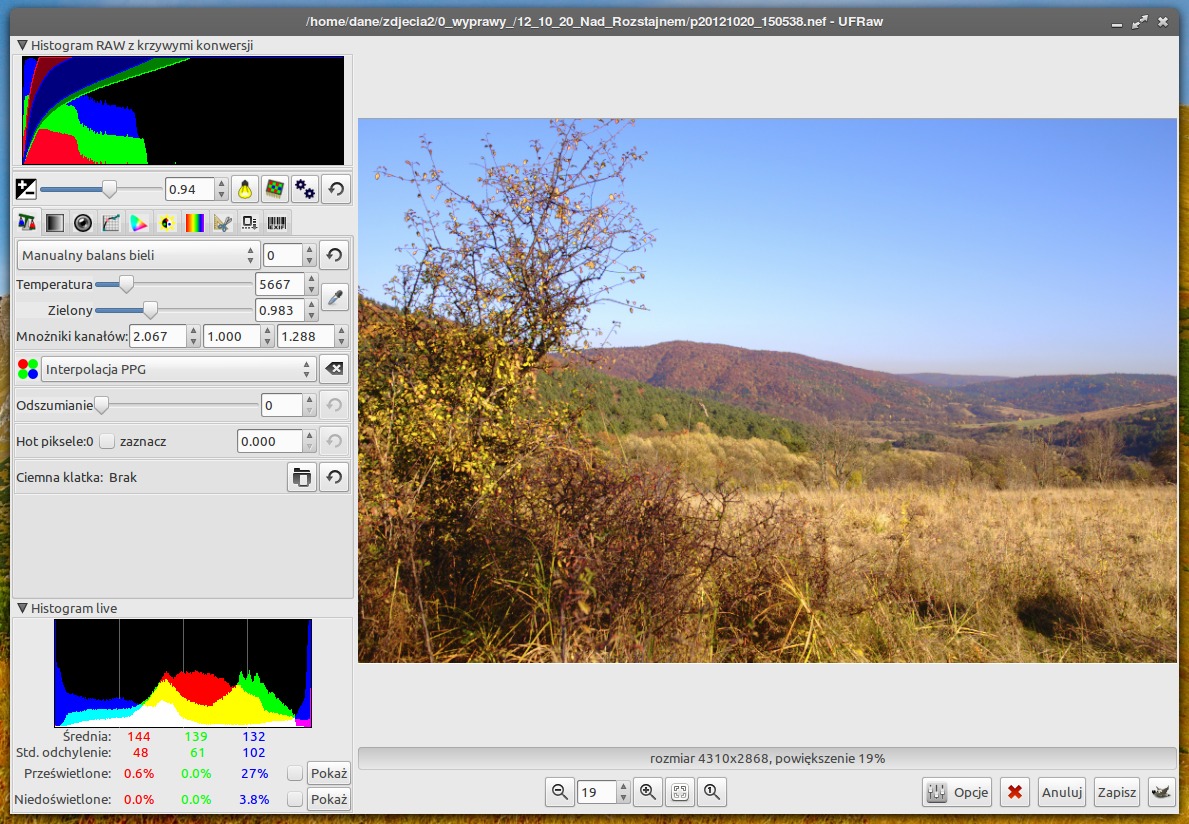
Task: Toggle auto exposure with the gears button
Action: [x=305, y=189]
